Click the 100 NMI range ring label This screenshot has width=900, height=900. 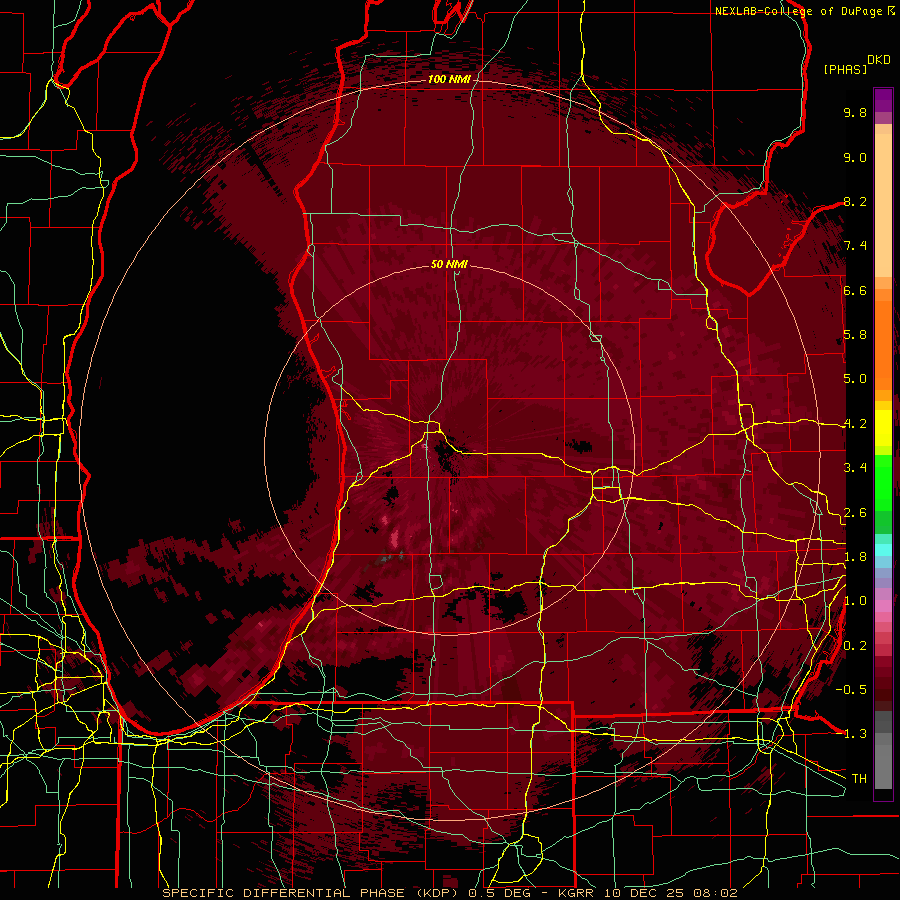pyautogui.click(x=449, y=79)
